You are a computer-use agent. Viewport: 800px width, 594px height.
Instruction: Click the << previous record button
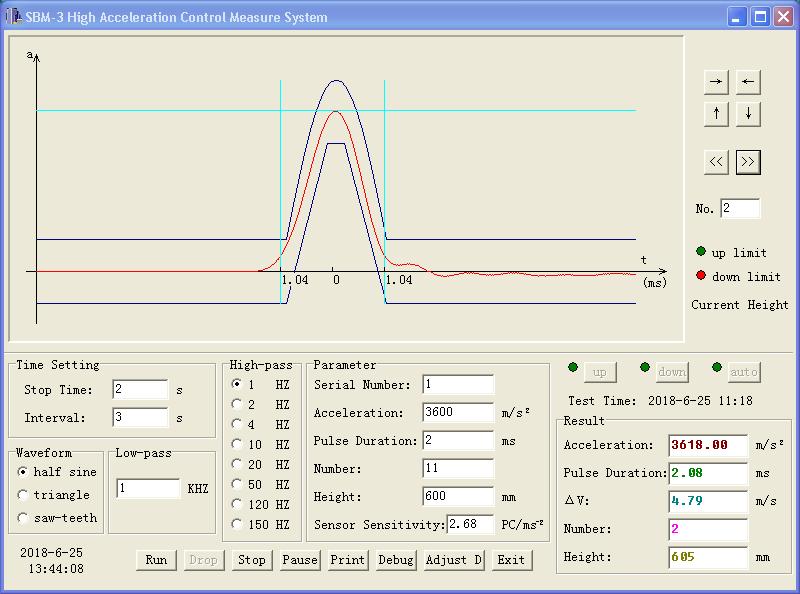point(716,162)
